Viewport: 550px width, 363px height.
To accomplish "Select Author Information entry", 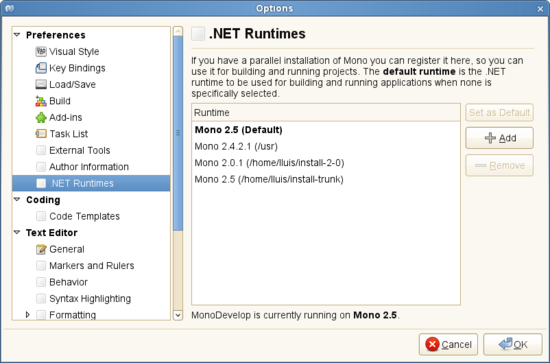I will click(89, 167).
